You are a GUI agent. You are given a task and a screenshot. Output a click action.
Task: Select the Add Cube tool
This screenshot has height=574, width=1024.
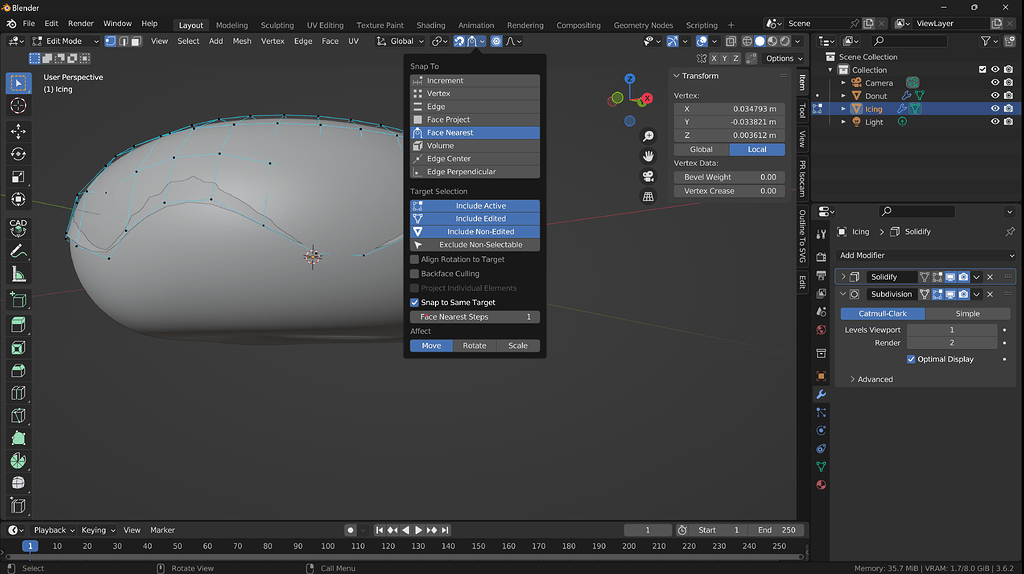point(18,300)
